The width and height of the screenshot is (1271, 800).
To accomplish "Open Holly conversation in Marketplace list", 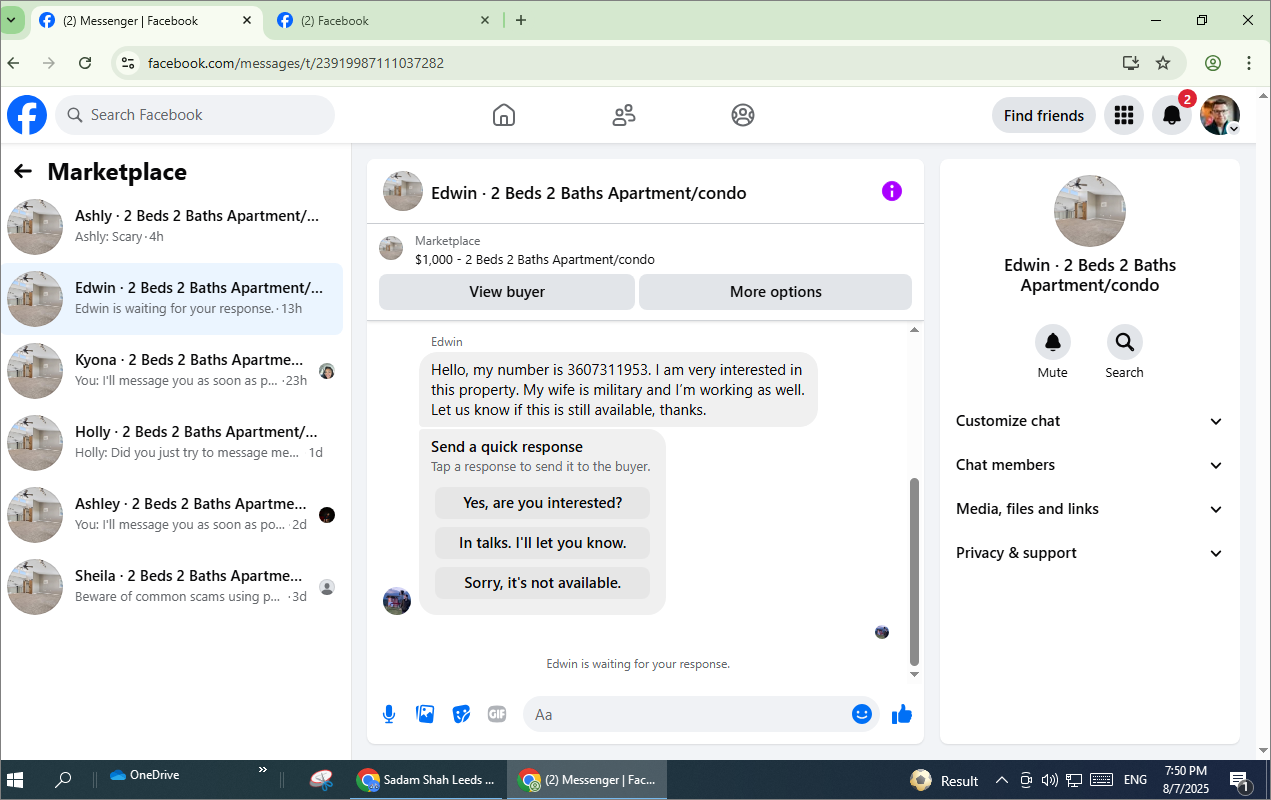I will click(172, 442).
